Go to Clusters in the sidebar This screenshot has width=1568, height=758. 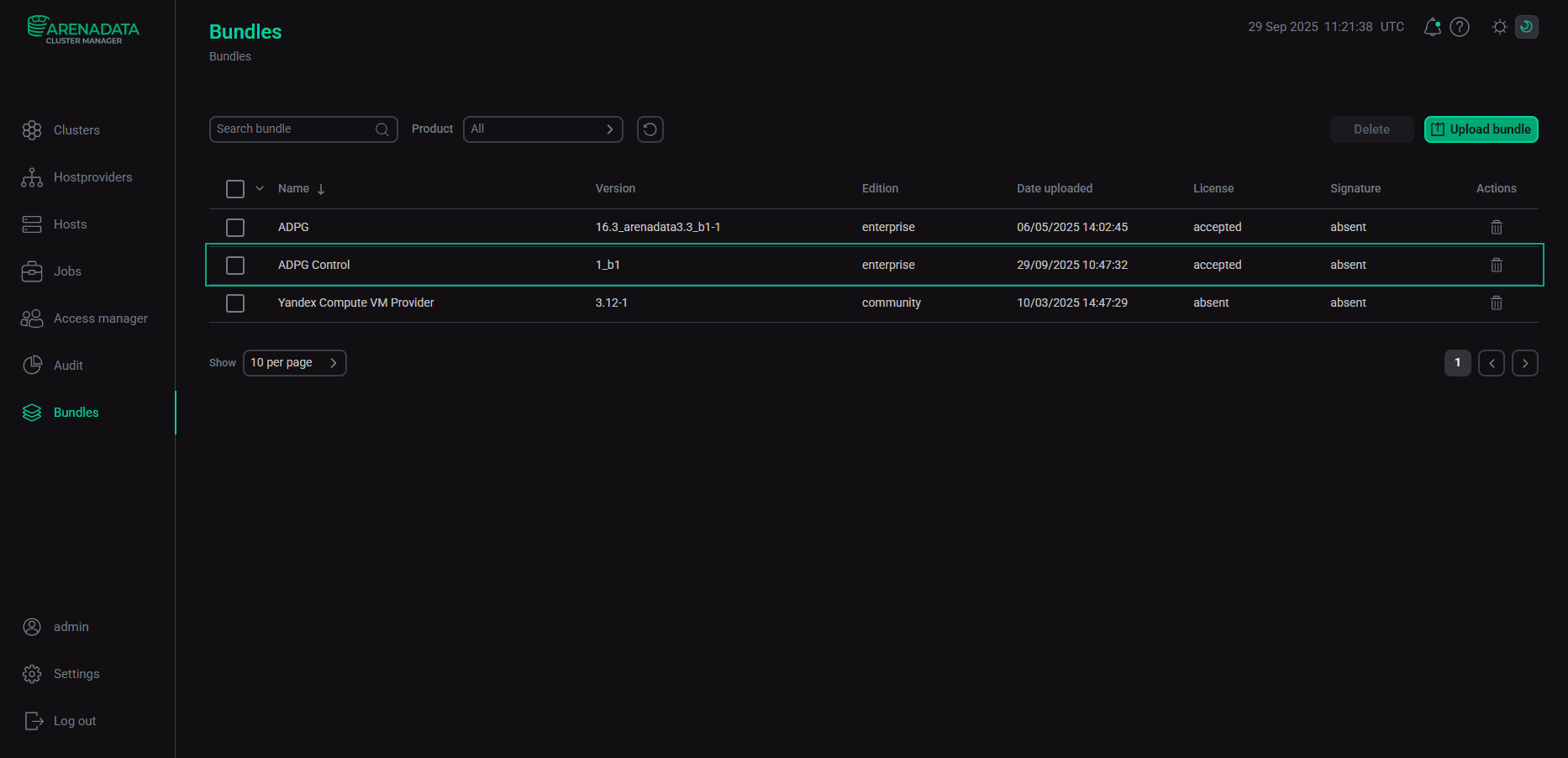tap(76, 130)
